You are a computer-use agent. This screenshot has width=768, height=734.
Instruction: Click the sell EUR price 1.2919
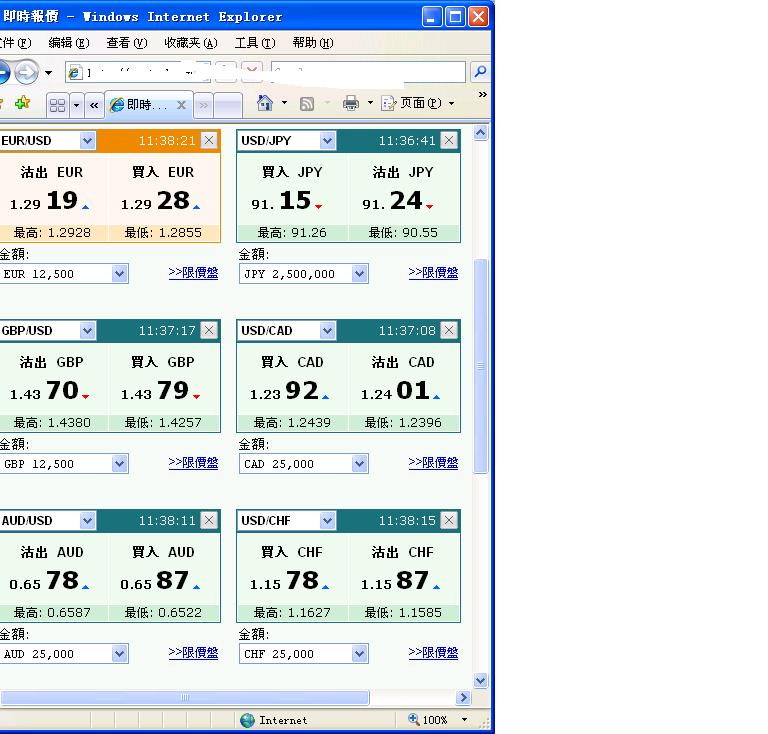[x=49, y=201]
